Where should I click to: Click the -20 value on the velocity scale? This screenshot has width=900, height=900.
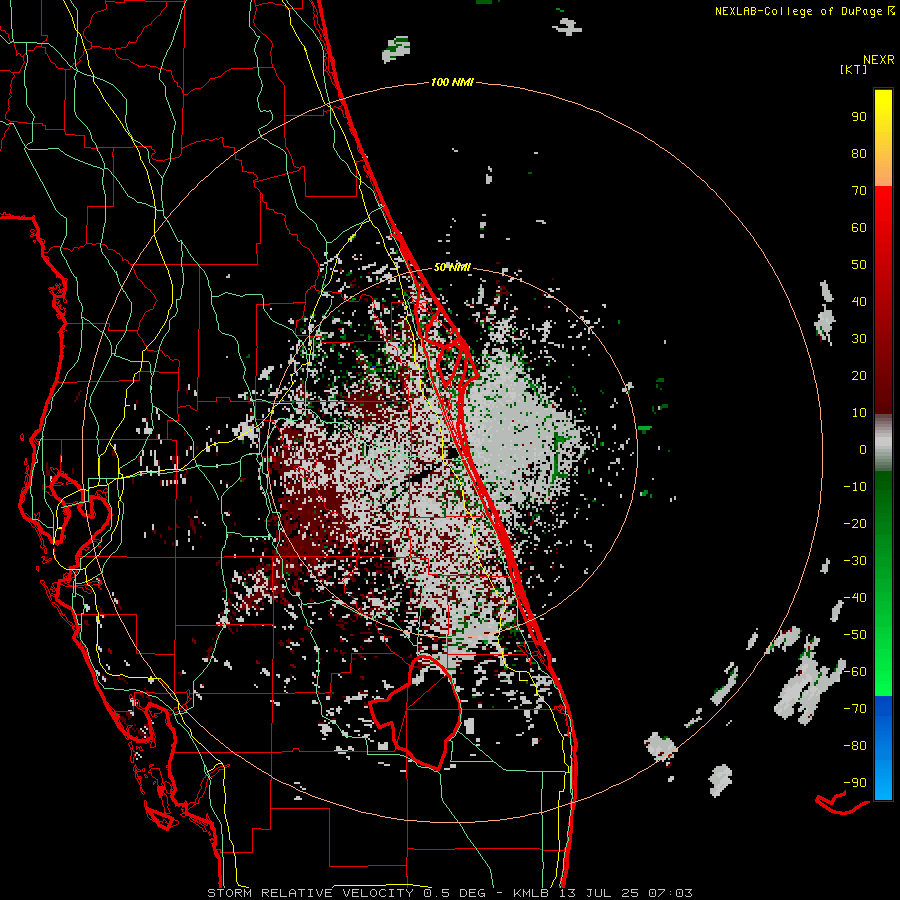(x=855, y=524)
